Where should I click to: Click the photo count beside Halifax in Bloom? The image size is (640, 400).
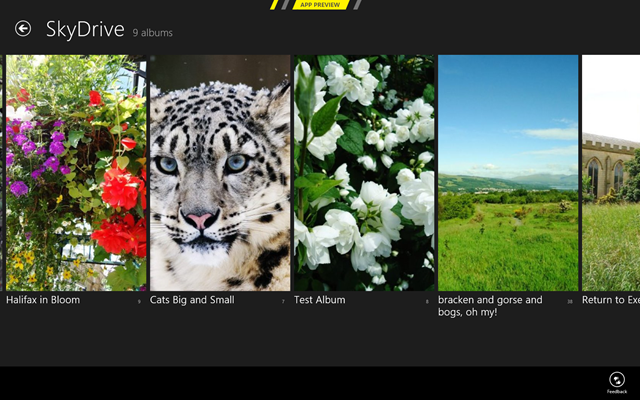point(139,302)
